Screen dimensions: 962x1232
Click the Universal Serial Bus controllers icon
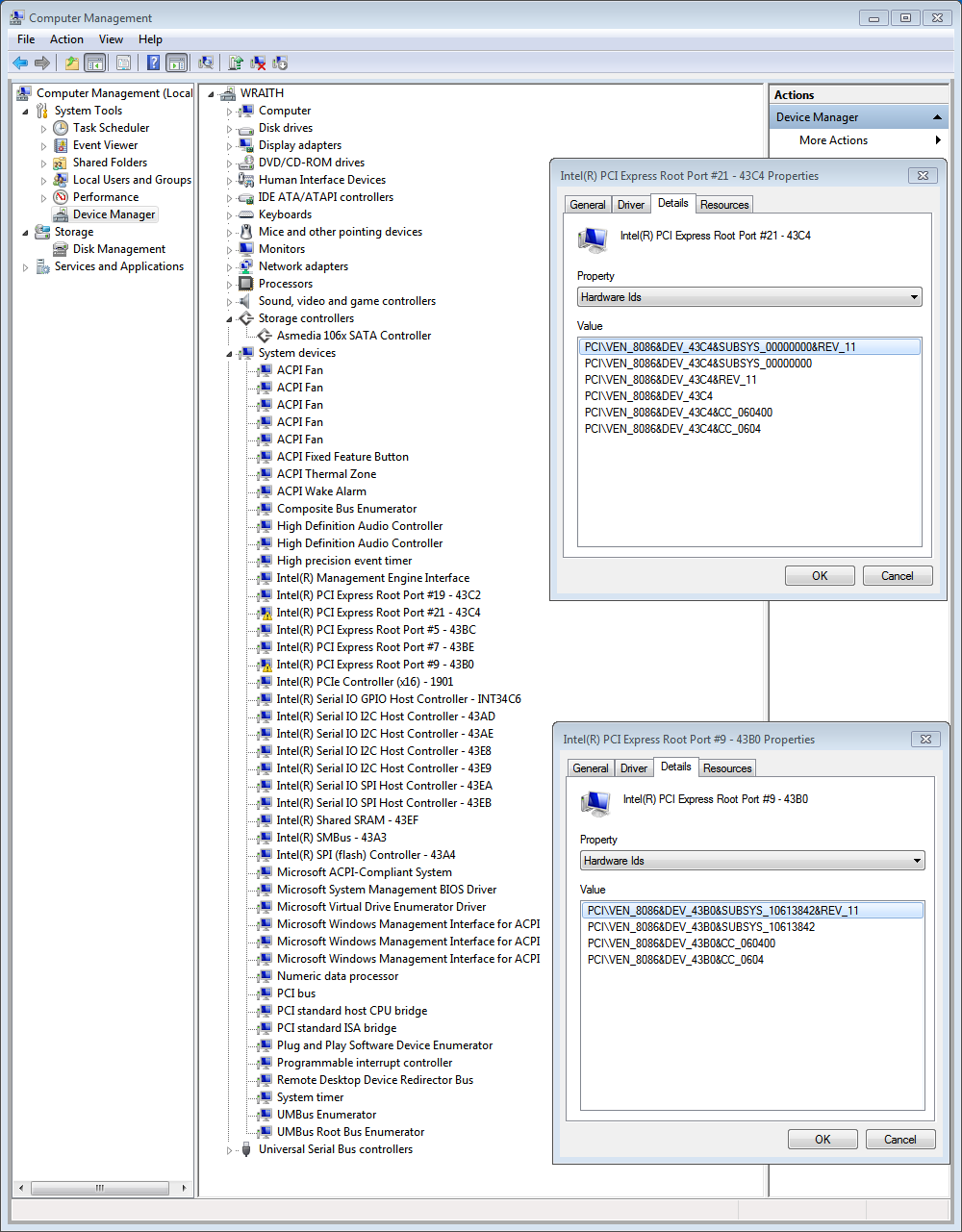point(246,1149)
